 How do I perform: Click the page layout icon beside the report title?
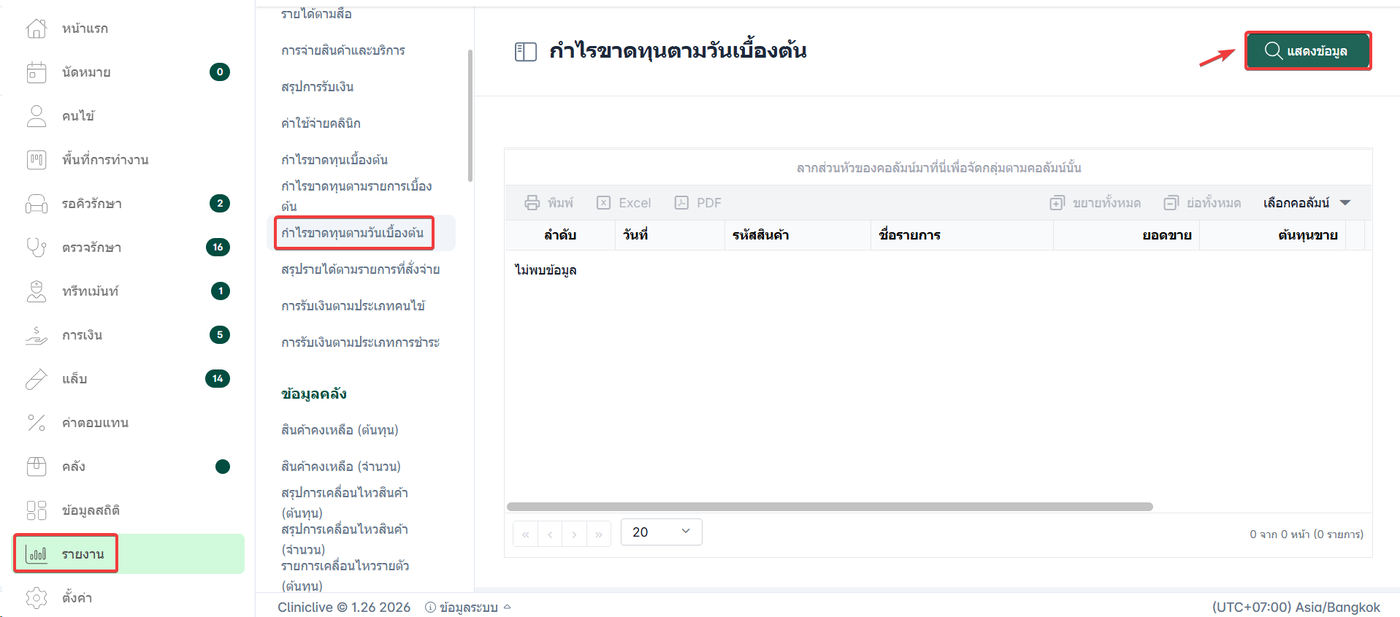[x=526, y=52]
